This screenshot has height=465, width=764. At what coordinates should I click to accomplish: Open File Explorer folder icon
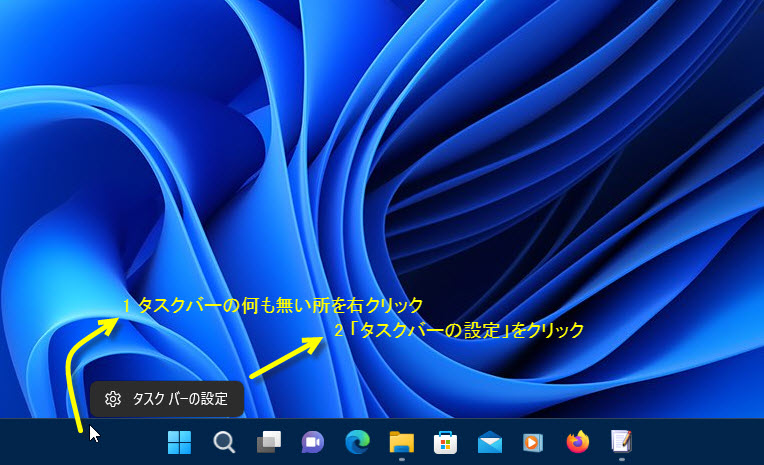pyautogui.click(x=401, y=442)
